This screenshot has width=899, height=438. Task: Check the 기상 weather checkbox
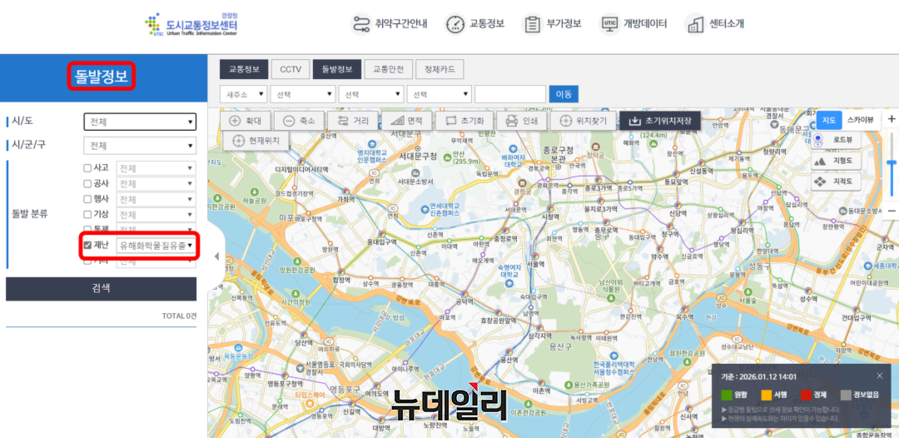tap(87, 214)
